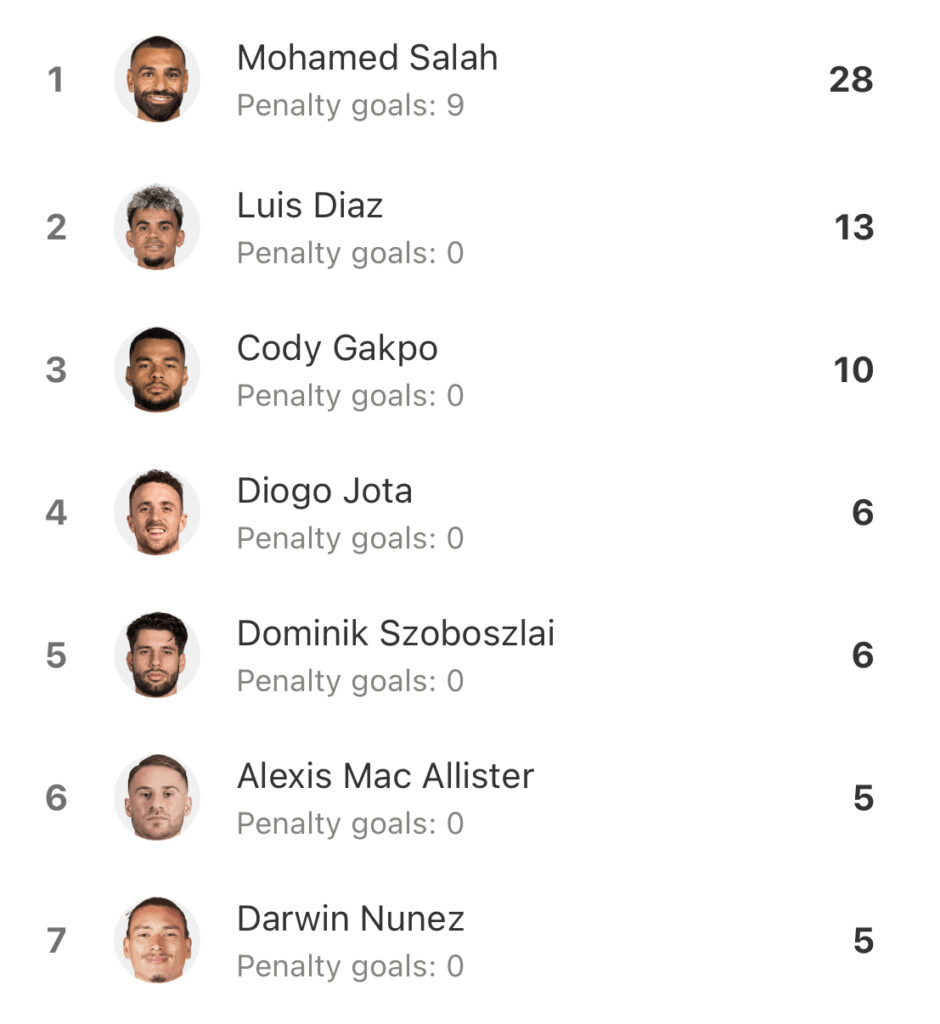Click rank number 4 beside Diogo Jota
The width and height of the screenshot is (940, 1024).
coord(56,513)
